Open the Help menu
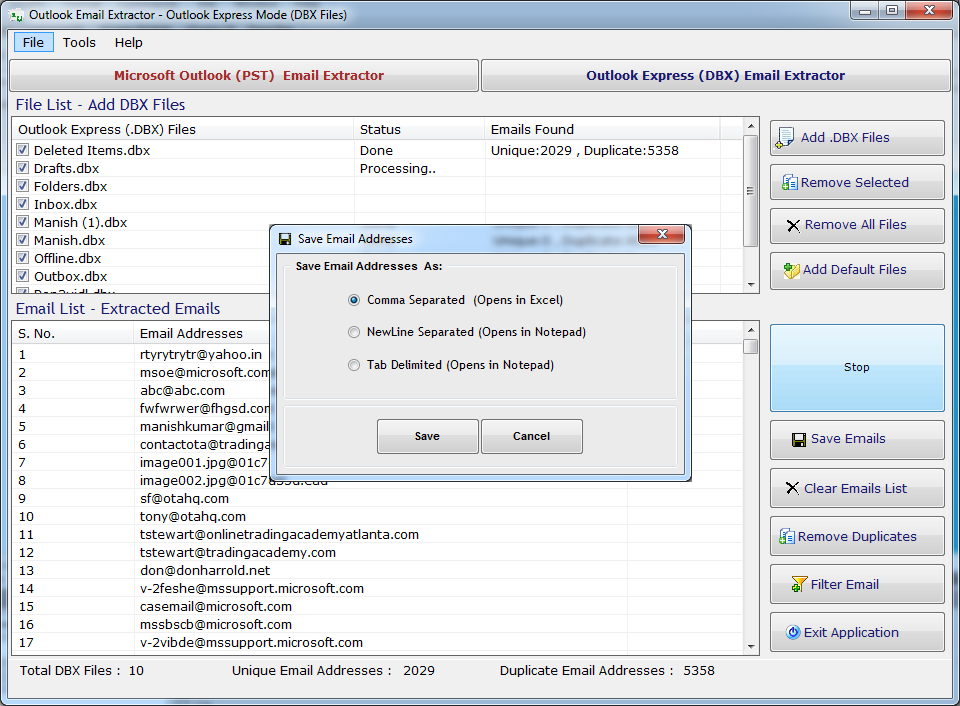 point(129,42)
